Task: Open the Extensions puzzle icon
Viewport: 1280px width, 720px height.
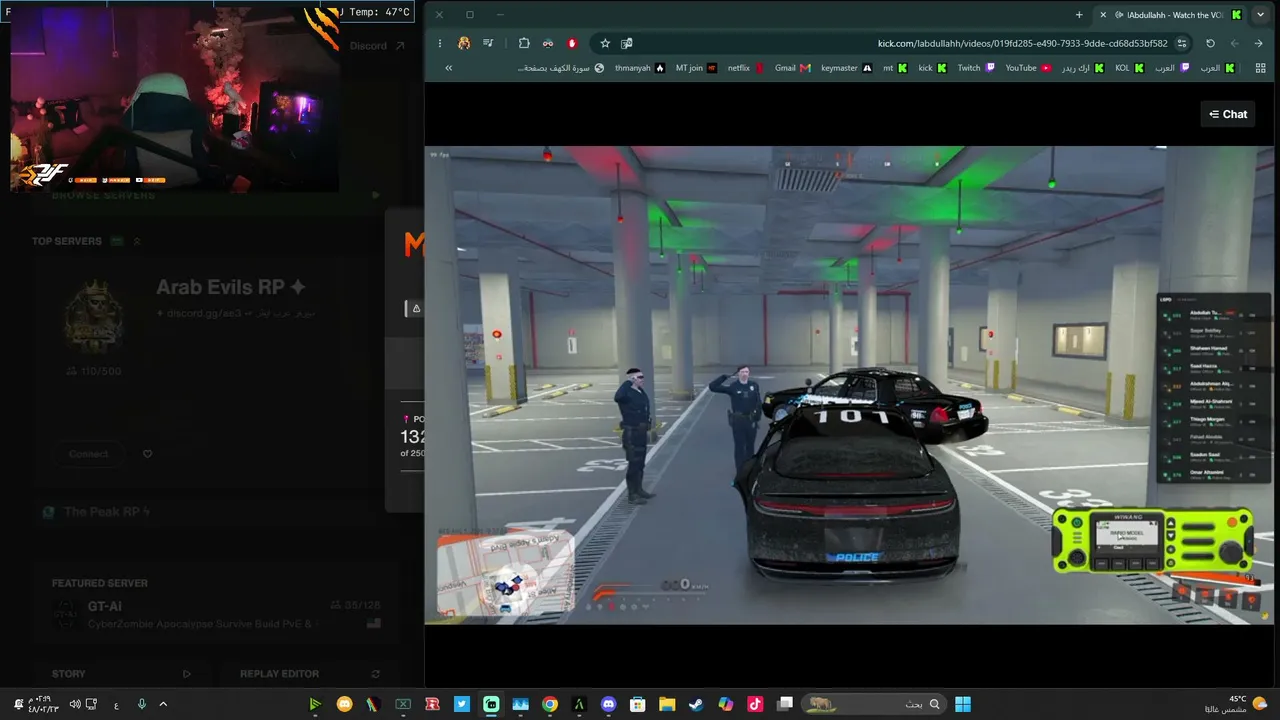Action: tap(524, 43)
